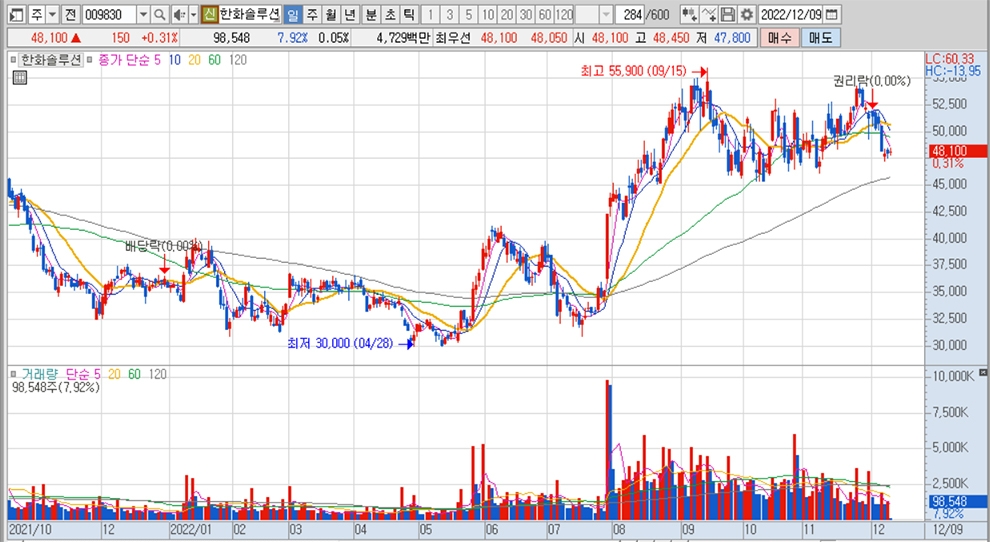This screenshot has height=542, width=990.
Task: Open the grid table icon below the legend
Action: (x=20, y=78)
